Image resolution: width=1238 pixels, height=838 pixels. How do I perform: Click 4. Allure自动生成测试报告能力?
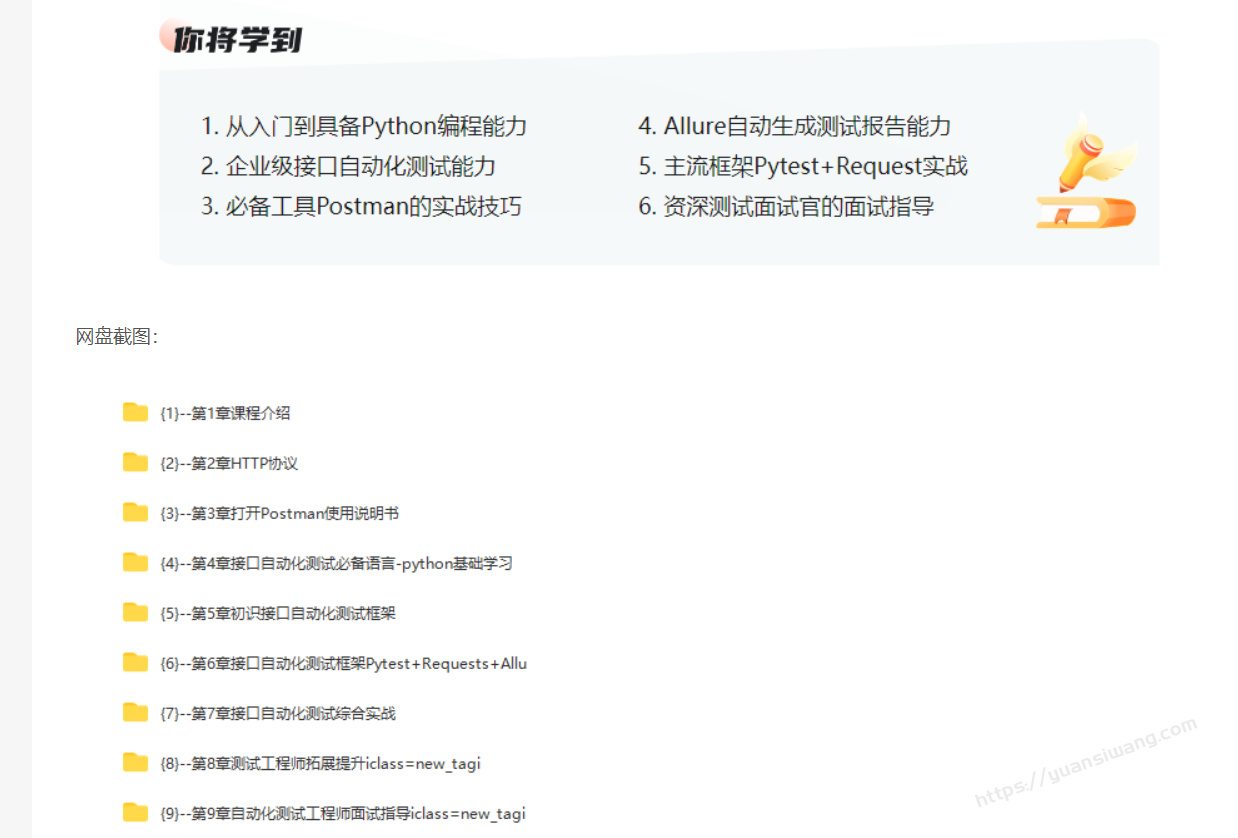tap(795, 127)
